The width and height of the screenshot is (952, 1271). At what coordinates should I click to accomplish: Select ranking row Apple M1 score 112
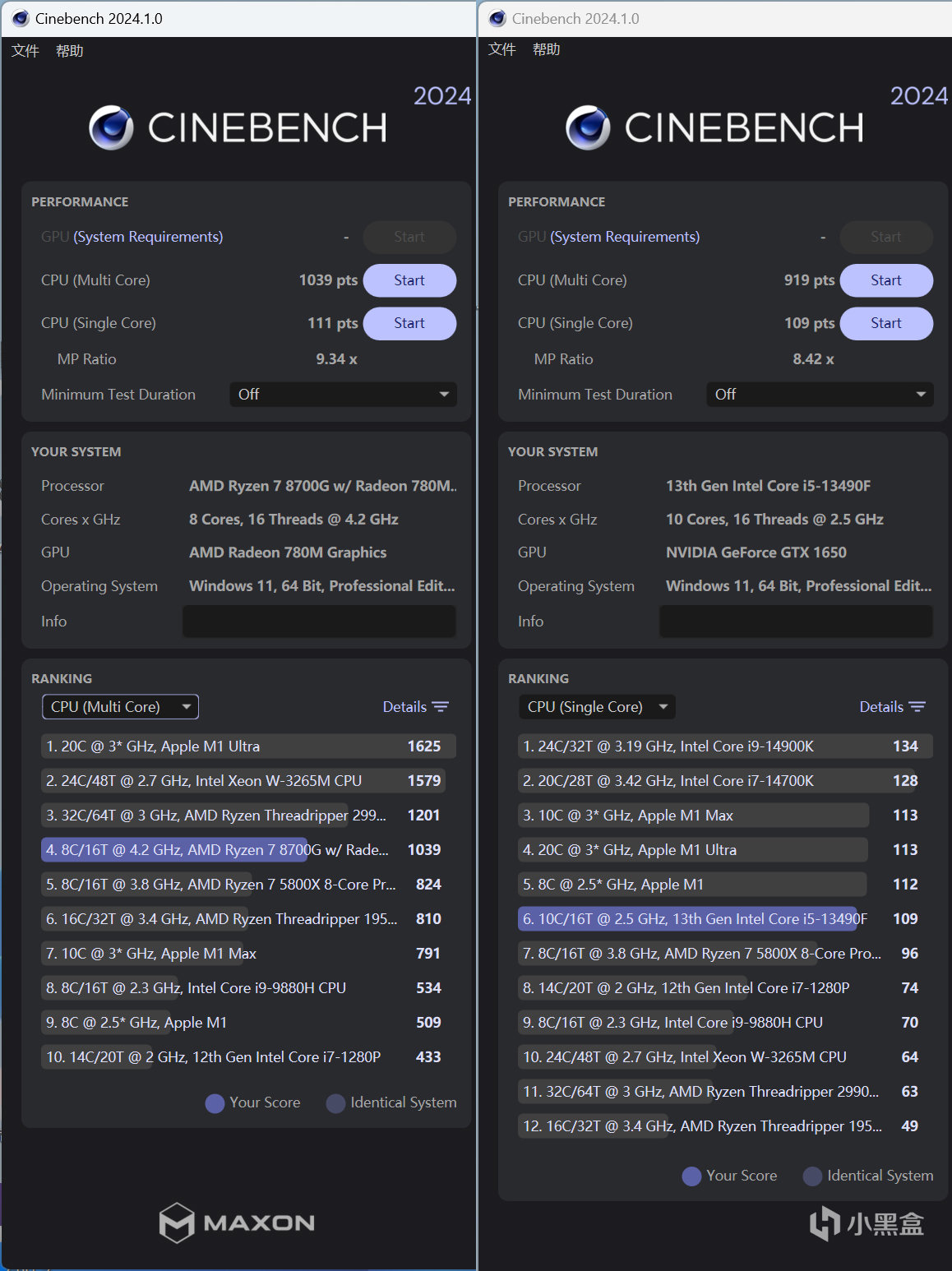click(725, 885)
